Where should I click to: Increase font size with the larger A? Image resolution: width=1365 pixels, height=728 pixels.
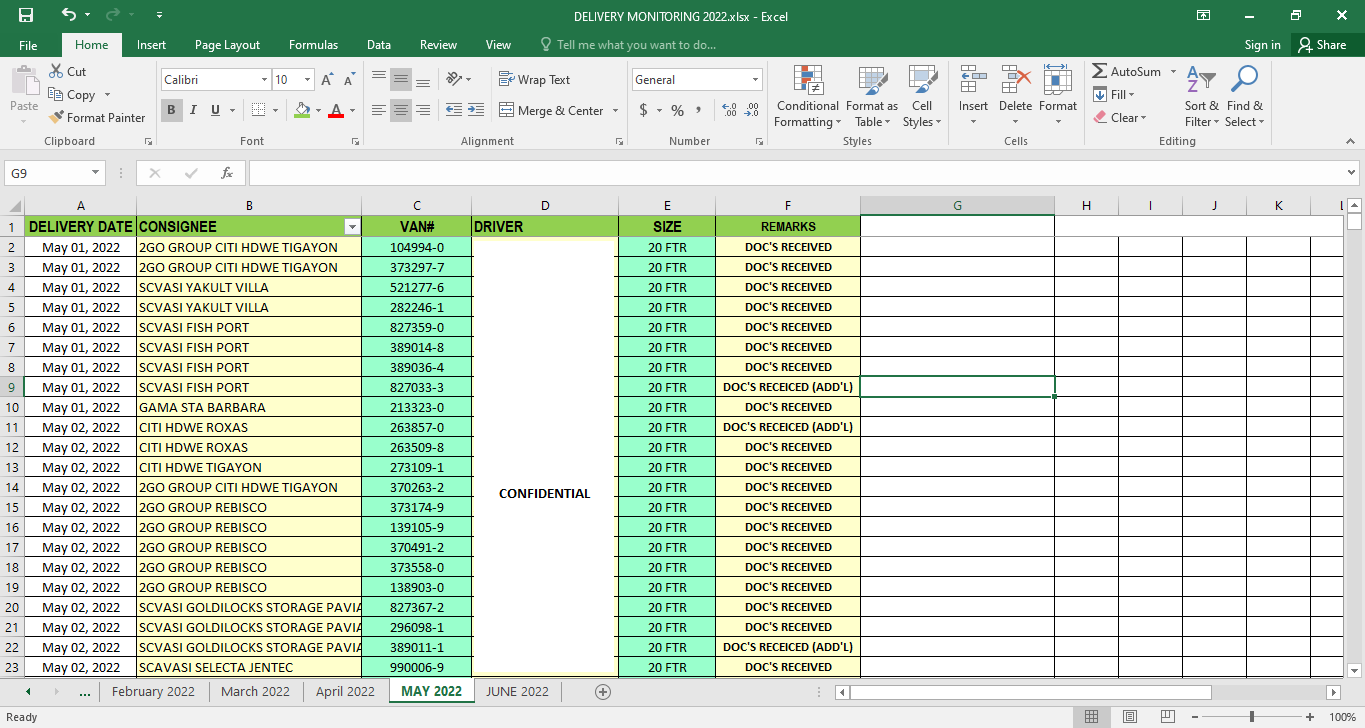(327, 79)
